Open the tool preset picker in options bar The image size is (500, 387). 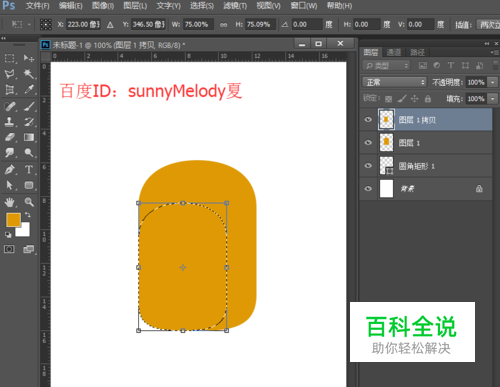click(x=20, y=24)
